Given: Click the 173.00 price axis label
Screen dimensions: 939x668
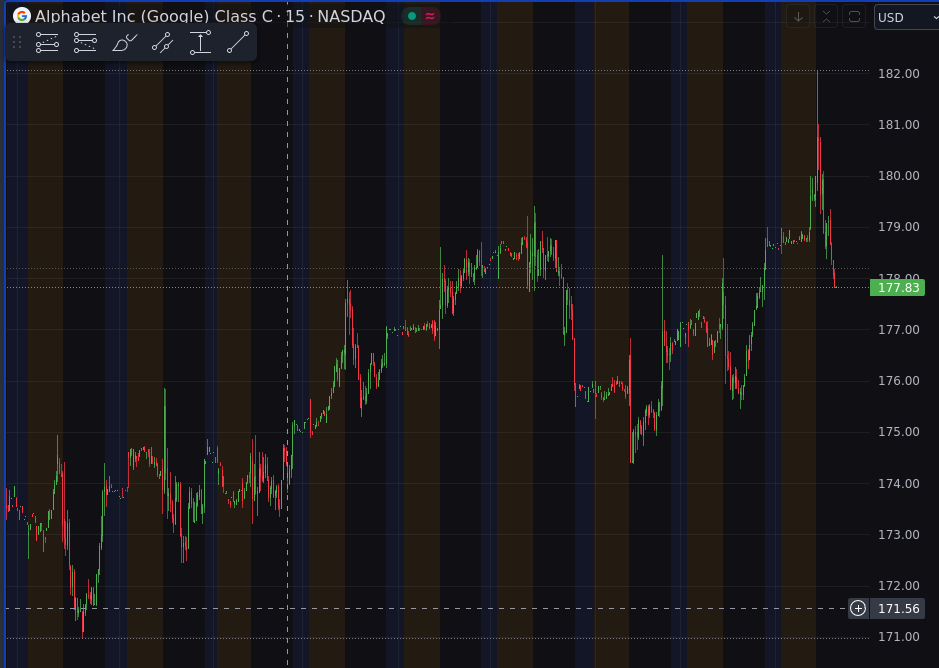Looking at the screenshot, I should coord(898,534).
